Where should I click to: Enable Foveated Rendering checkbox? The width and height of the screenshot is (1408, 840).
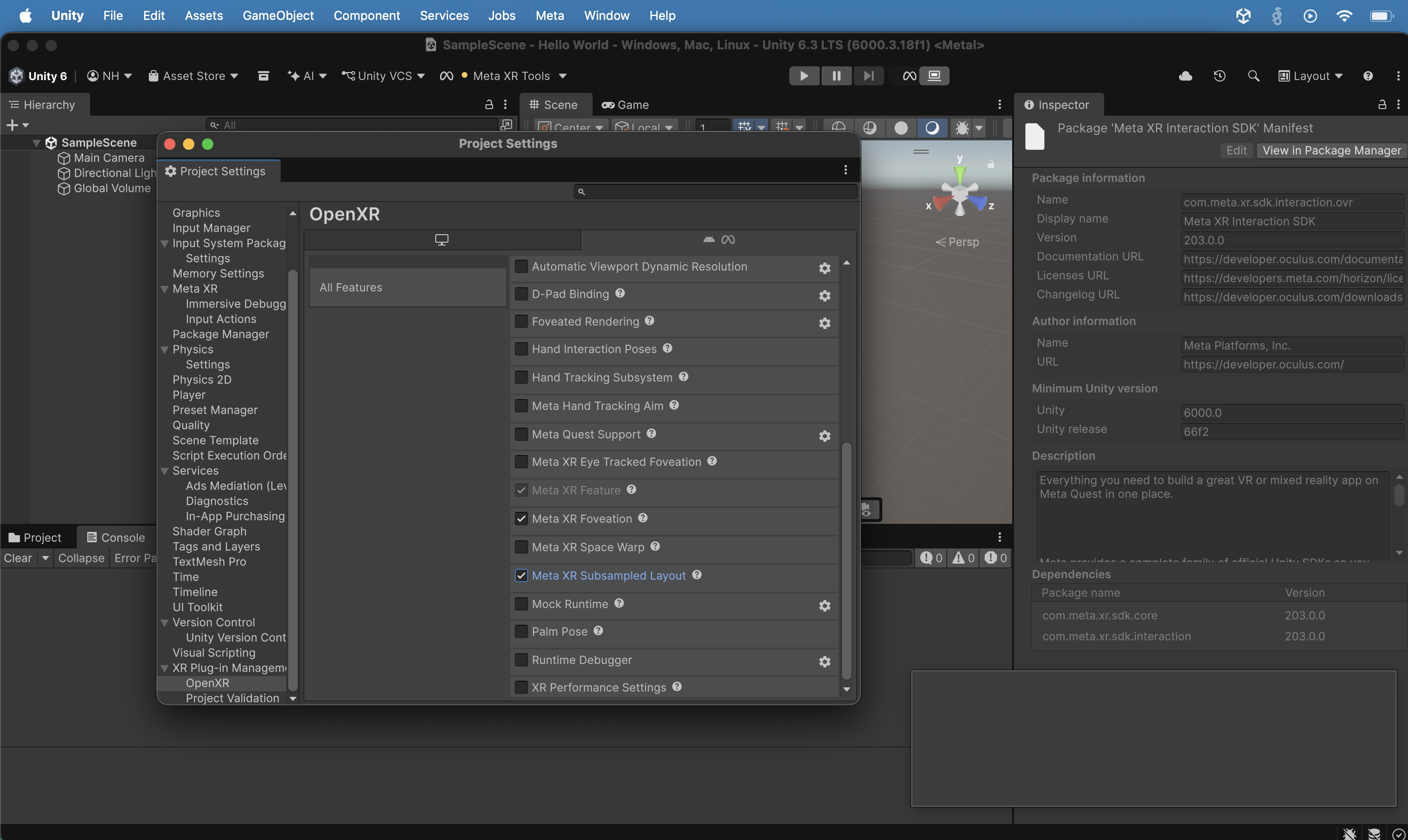[x=521, y=321]
